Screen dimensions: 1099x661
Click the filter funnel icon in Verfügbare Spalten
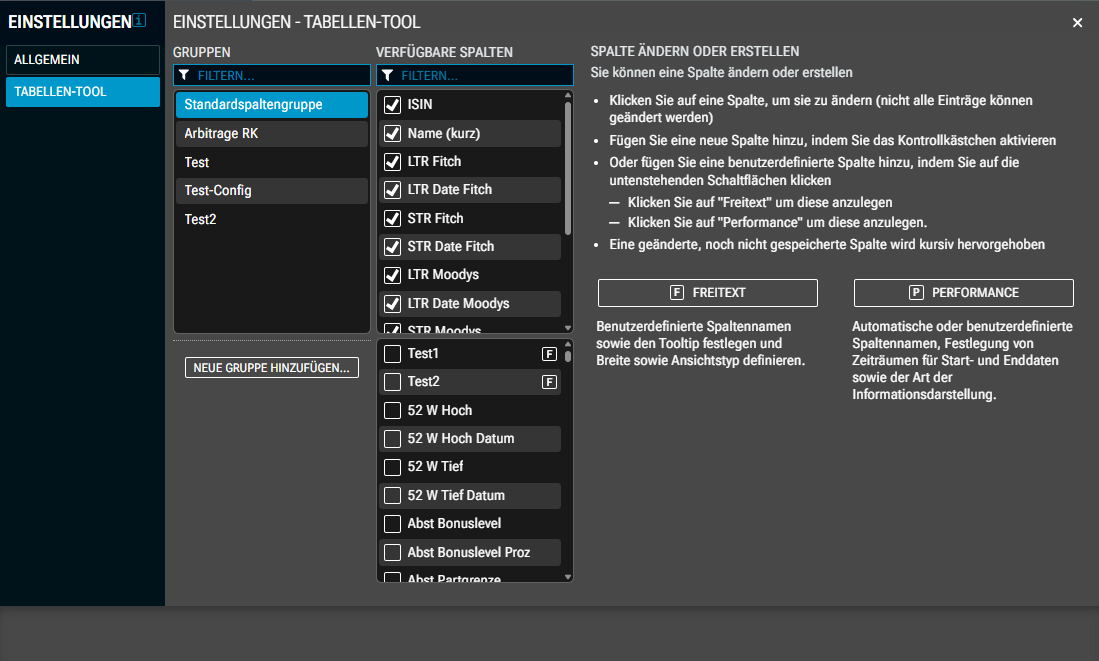pos(388,75)
